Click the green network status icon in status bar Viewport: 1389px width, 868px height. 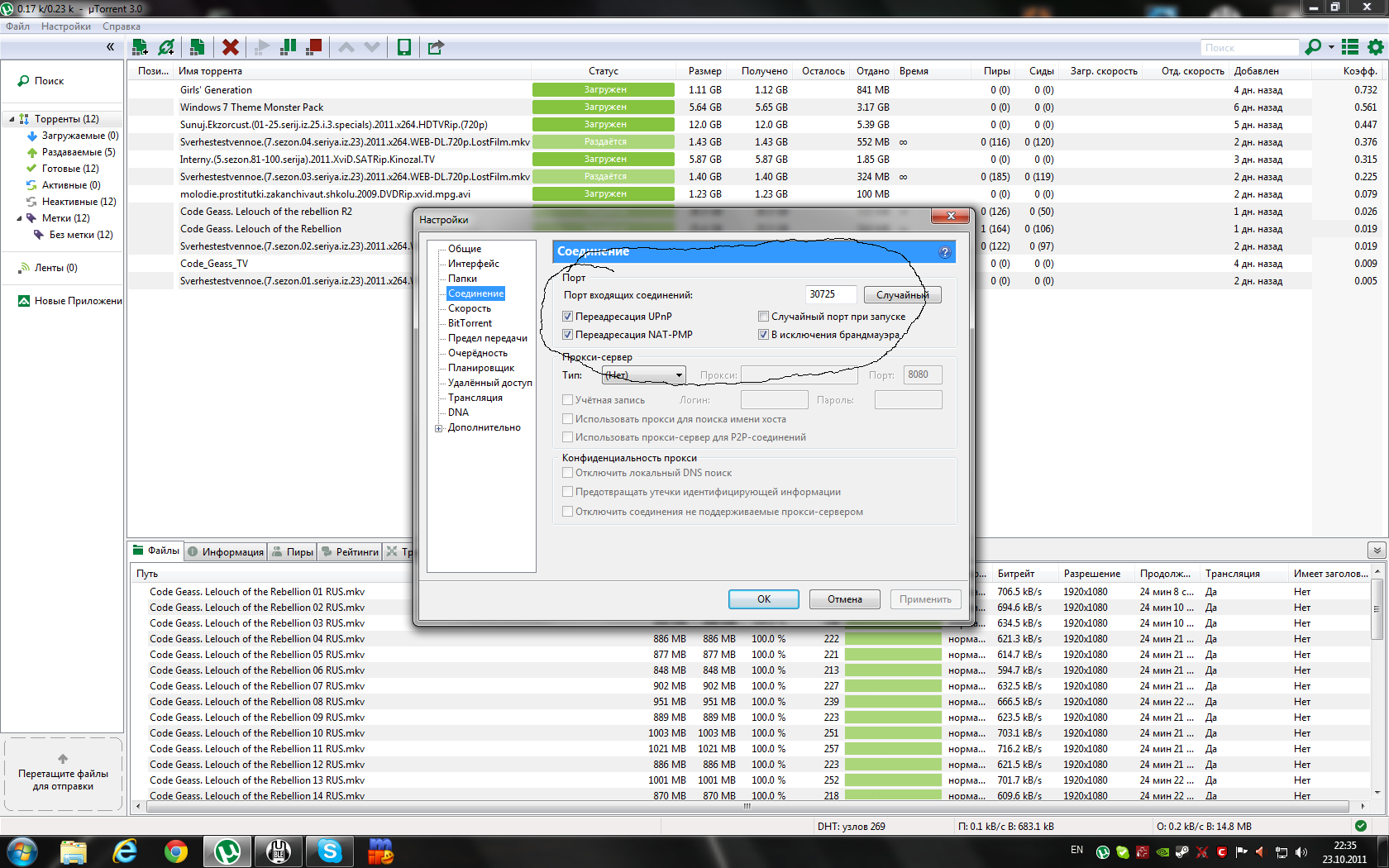click(1361, 825)
